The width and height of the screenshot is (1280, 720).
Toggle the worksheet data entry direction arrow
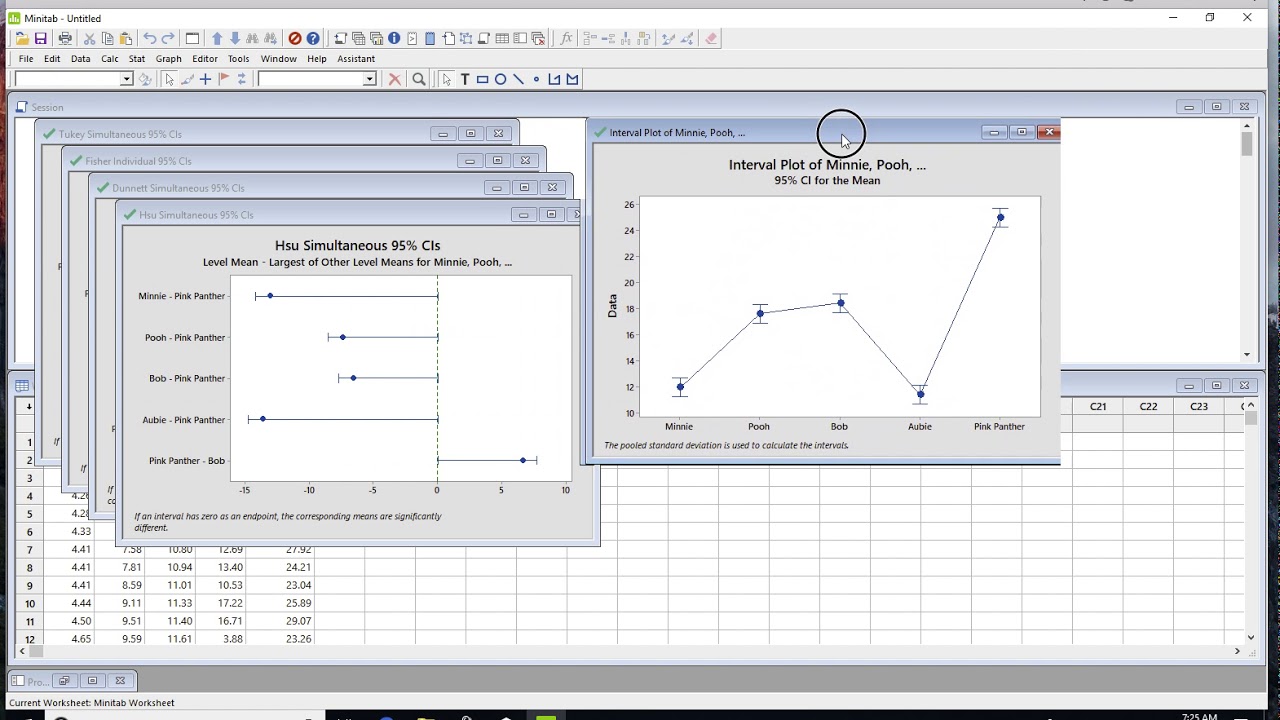[29, 406]
